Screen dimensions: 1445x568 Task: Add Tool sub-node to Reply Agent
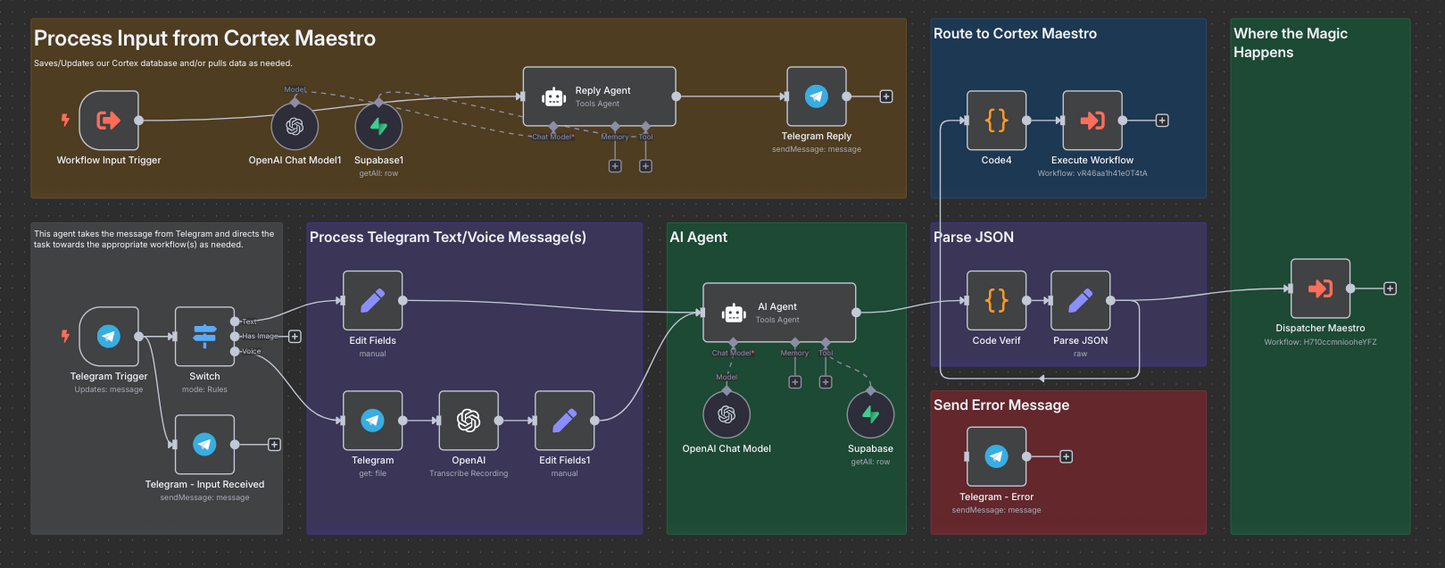[x=646, y=166]
